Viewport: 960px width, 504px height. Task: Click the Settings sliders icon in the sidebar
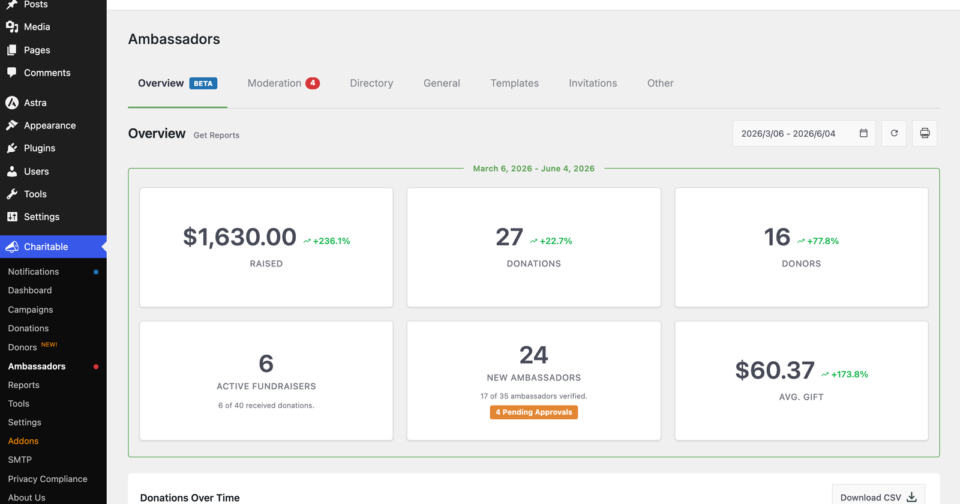tap(12, 217)
